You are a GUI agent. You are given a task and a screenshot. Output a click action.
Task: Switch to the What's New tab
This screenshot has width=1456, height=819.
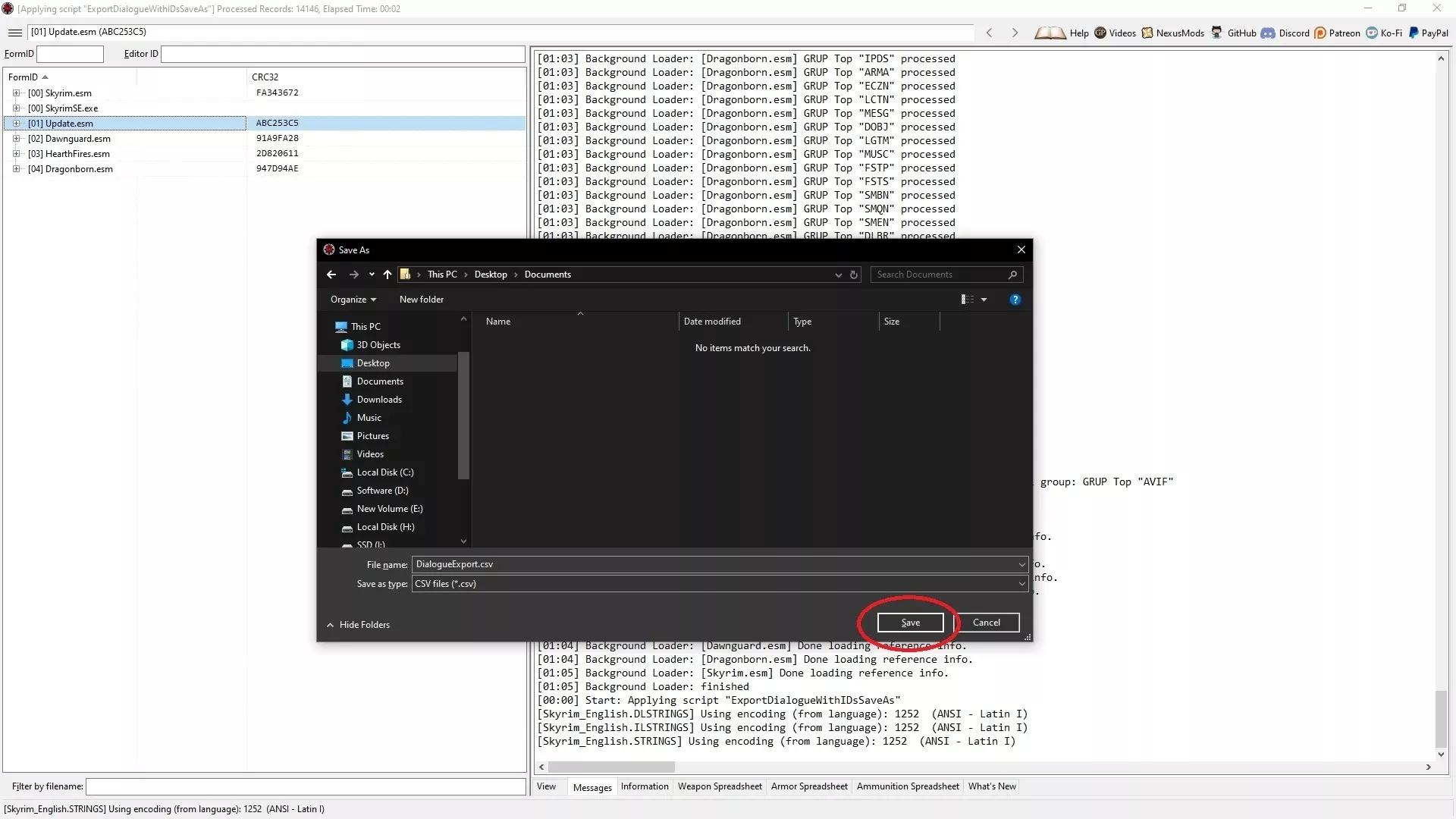tap(992, 786)
